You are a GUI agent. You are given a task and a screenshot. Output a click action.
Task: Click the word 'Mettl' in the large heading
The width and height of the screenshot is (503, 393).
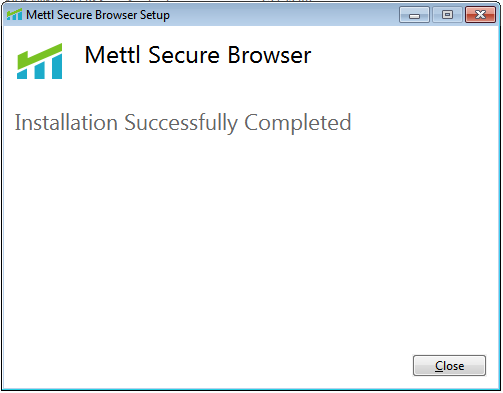pyautogui.click(x=113, y=55)
